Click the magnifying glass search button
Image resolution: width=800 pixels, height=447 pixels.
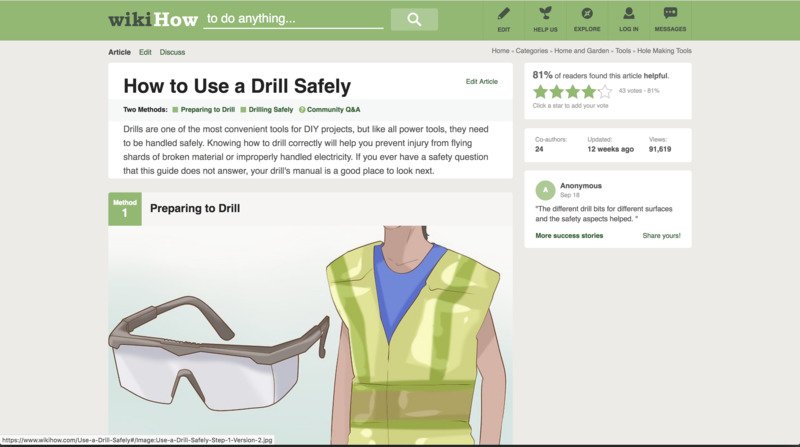point(414,19)
